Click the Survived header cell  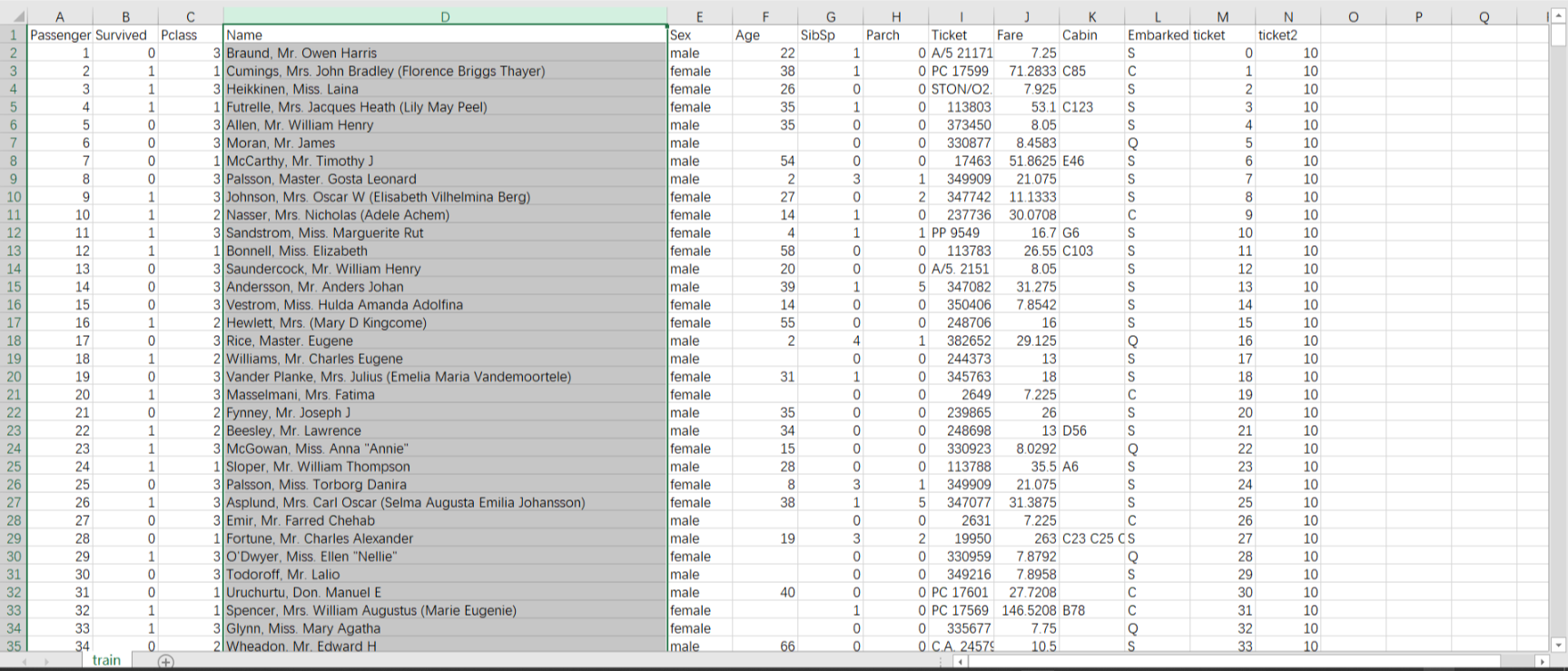125,35
